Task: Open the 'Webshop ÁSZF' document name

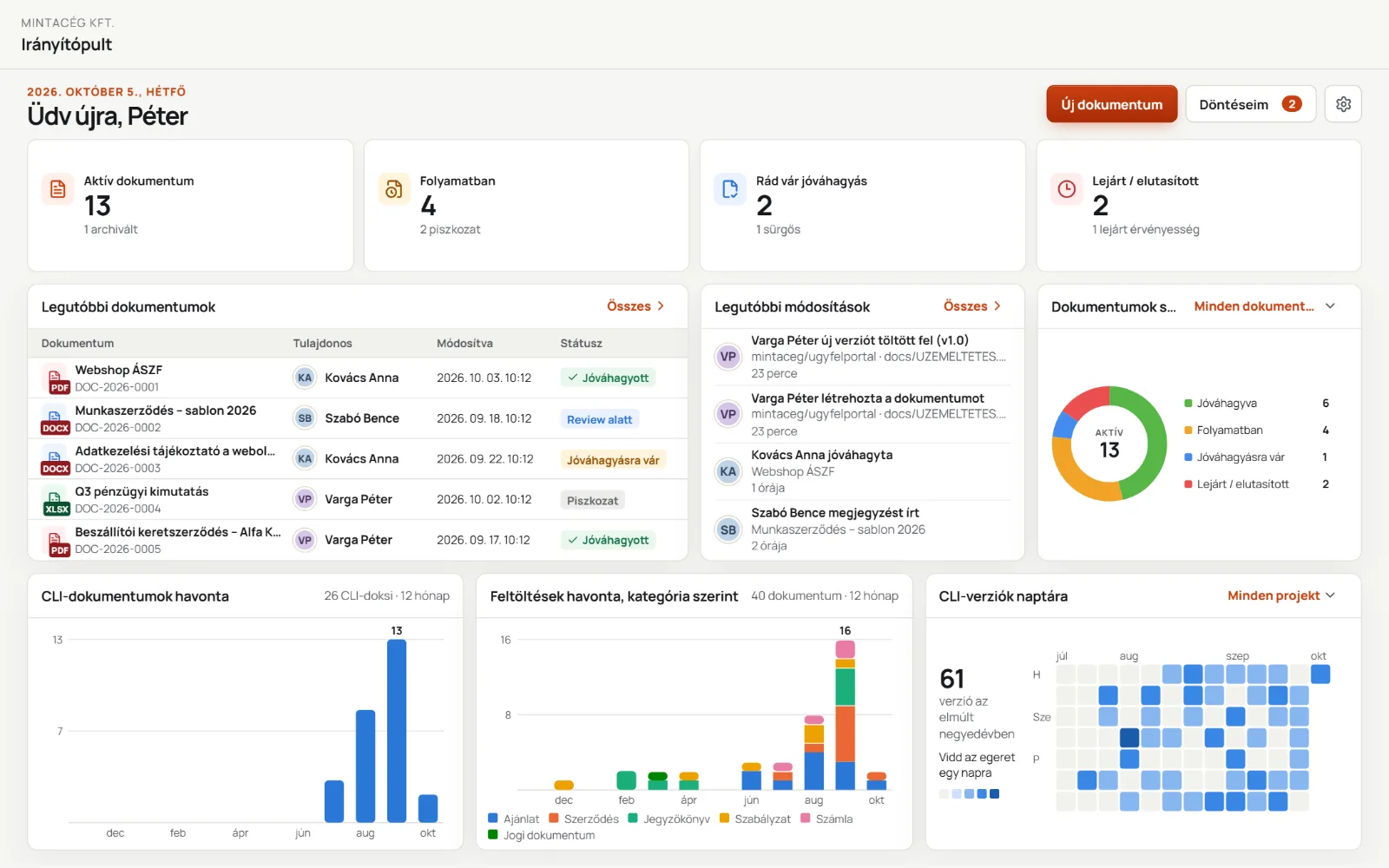Action: pos(119,370)
